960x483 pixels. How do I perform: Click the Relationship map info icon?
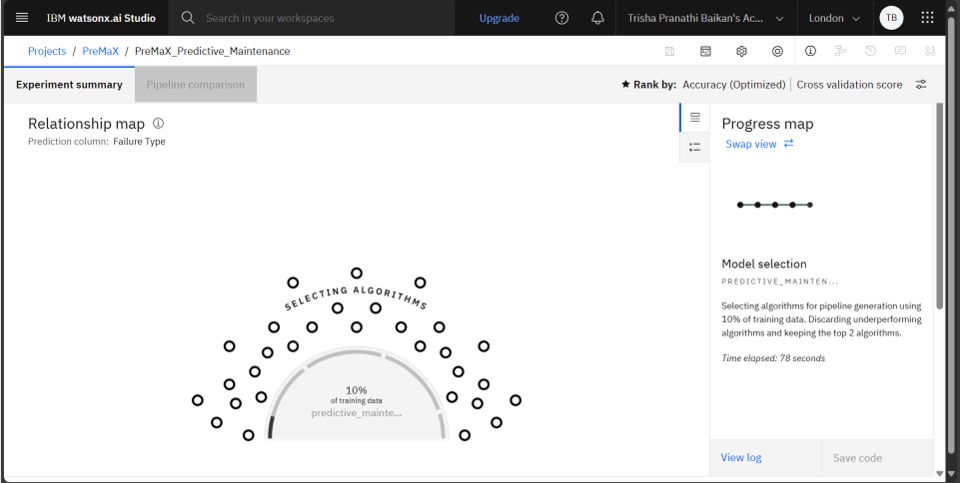point(158,124)
